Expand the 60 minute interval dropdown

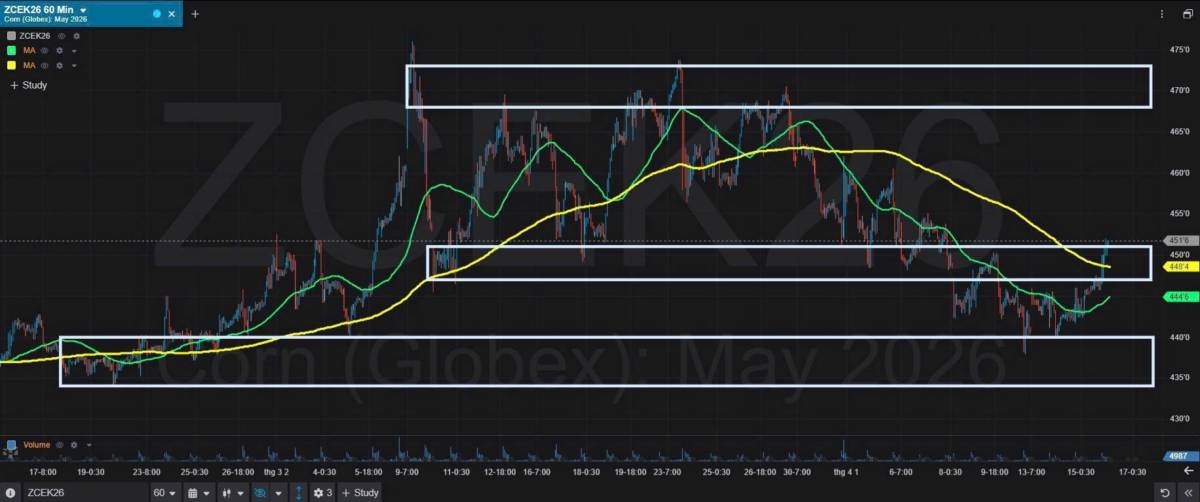tap(164, 493)
